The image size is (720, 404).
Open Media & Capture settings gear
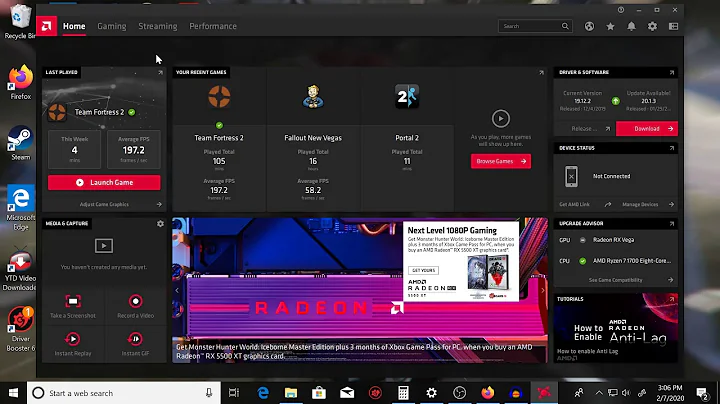pyautogui.click(x=160, y=224)
